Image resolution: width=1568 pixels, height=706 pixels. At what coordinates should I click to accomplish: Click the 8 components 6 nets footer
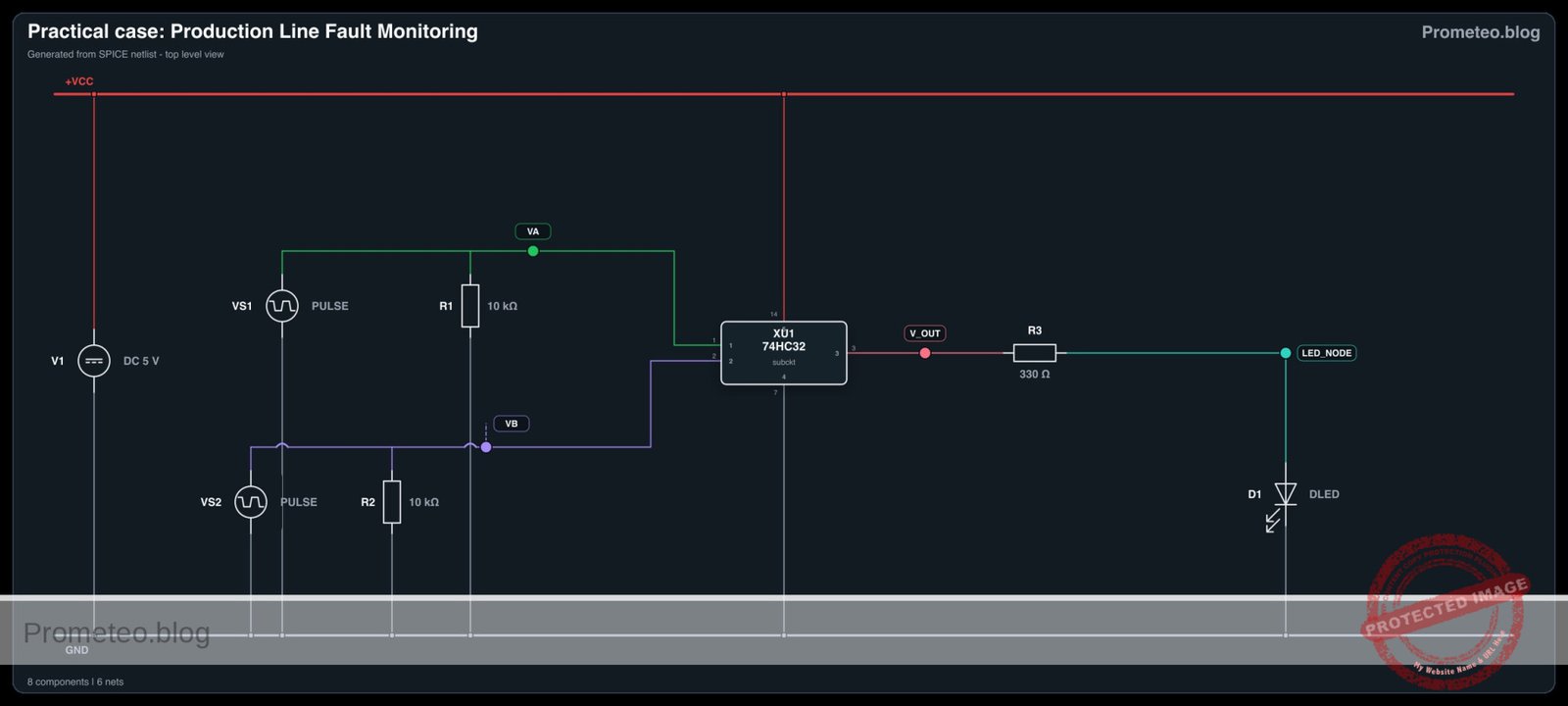click(x=75, y=681)
